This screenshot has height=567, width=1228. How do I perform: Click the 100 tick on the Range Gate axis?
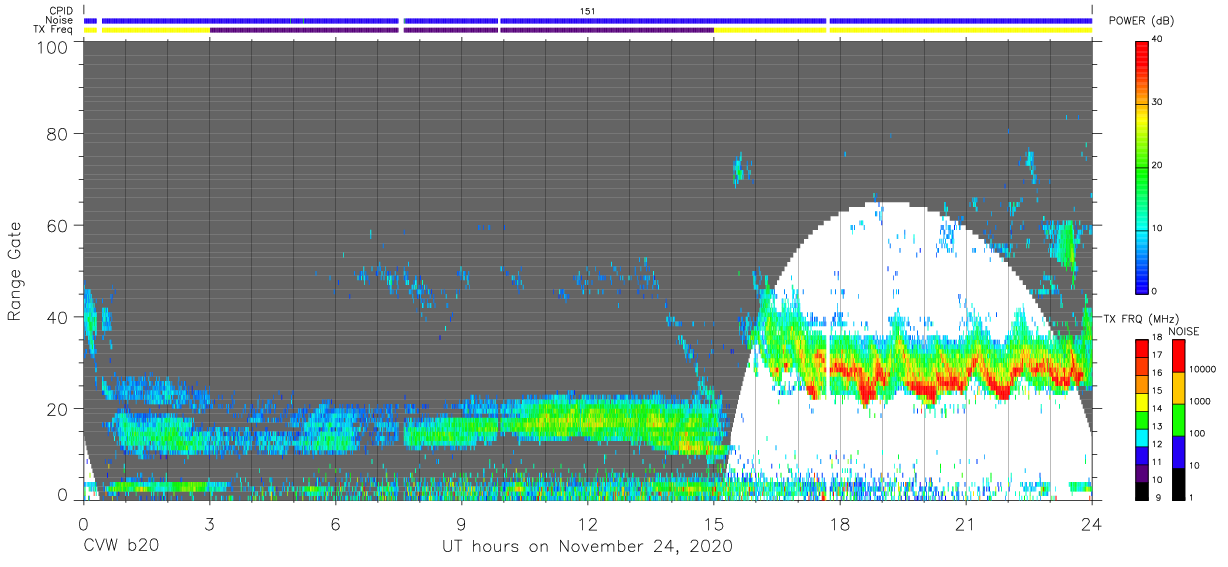click(x=52, y=47)
